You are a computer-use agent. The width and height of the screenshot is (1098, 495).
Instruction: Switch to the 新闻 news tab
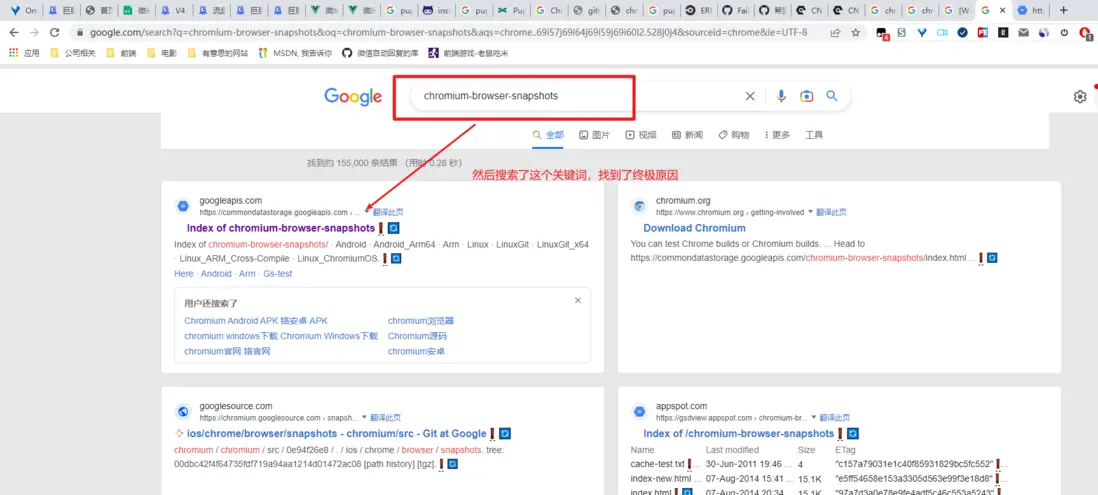tap(687, 135)
